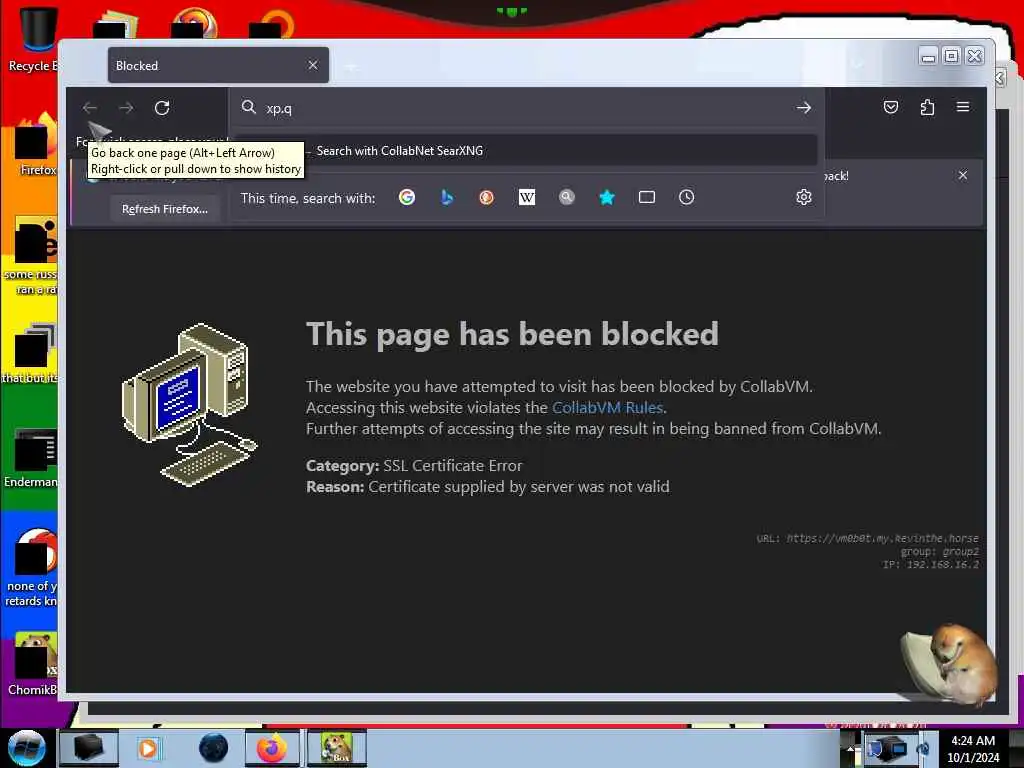This screenshot has height=768, width=1024.
Task: Open the dark globe taskbar icon
Action: coord(213,748)
